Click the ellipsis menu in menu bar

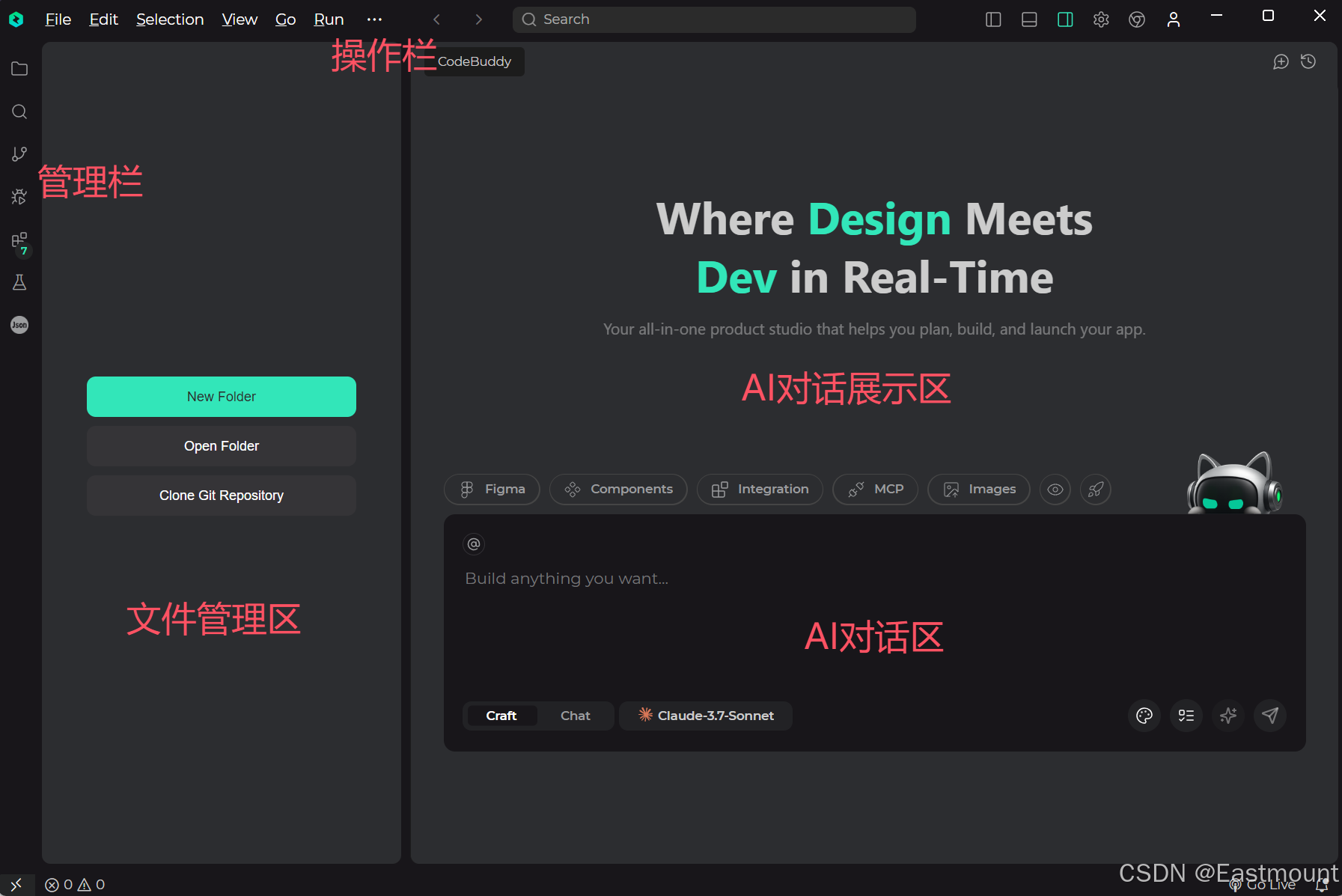click(x=375, y=19)
